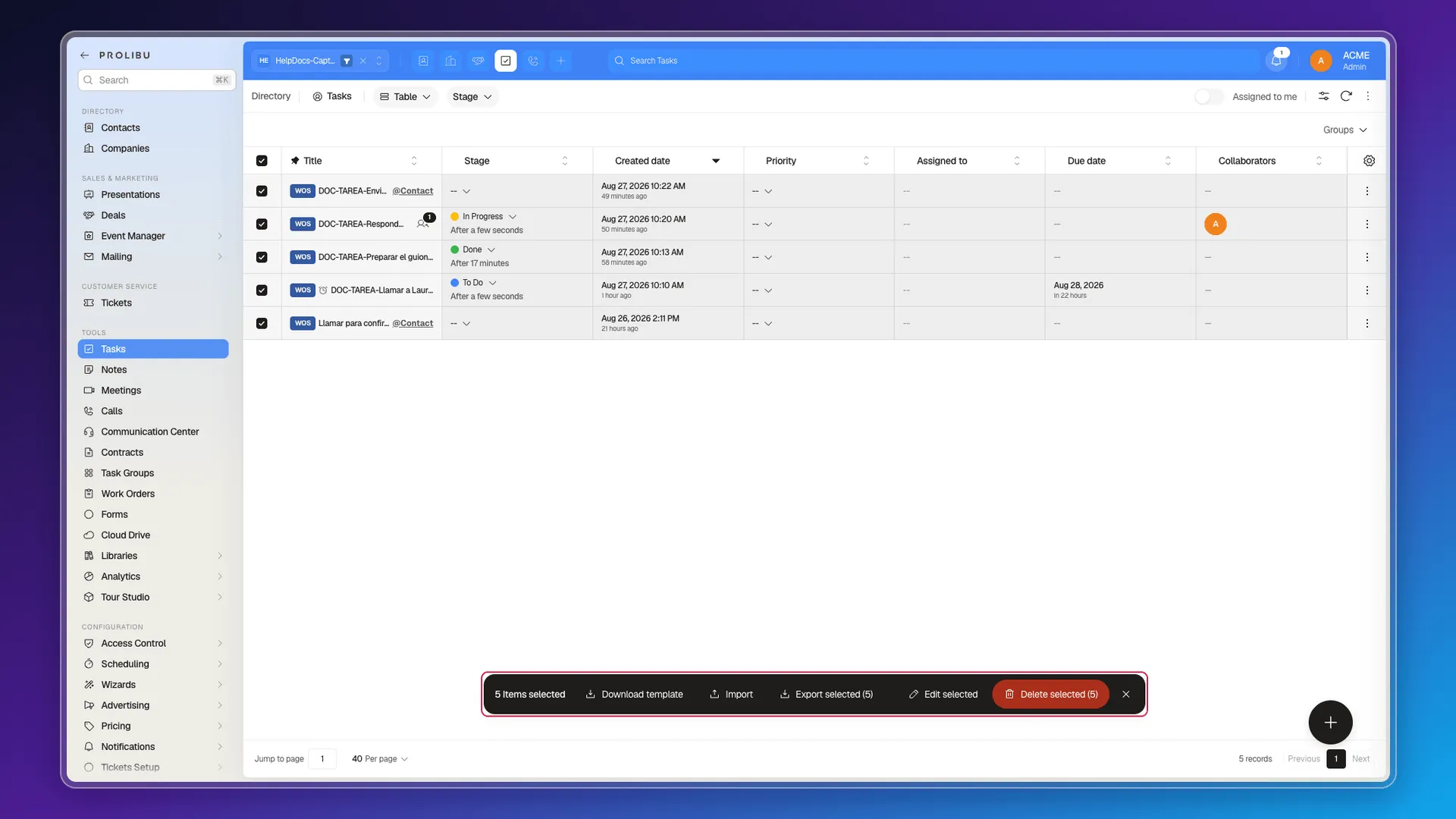Open the Groups dropdown
The width and height of the screenshot is (1456, 819).
pos(1345,130)
